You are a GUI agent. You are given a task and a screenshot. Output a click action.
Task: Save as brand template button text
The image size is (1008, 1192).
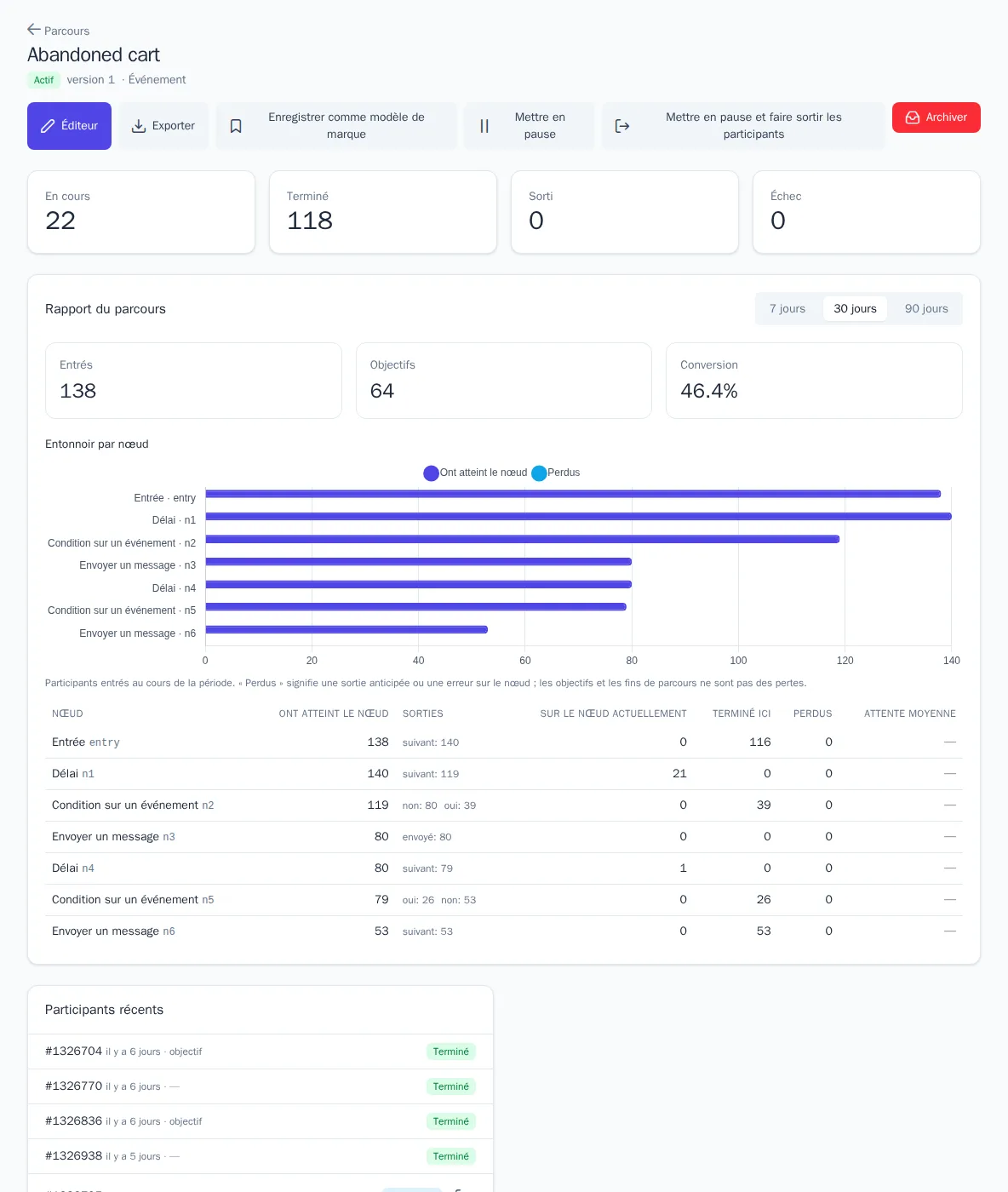[x=346, y=126]
